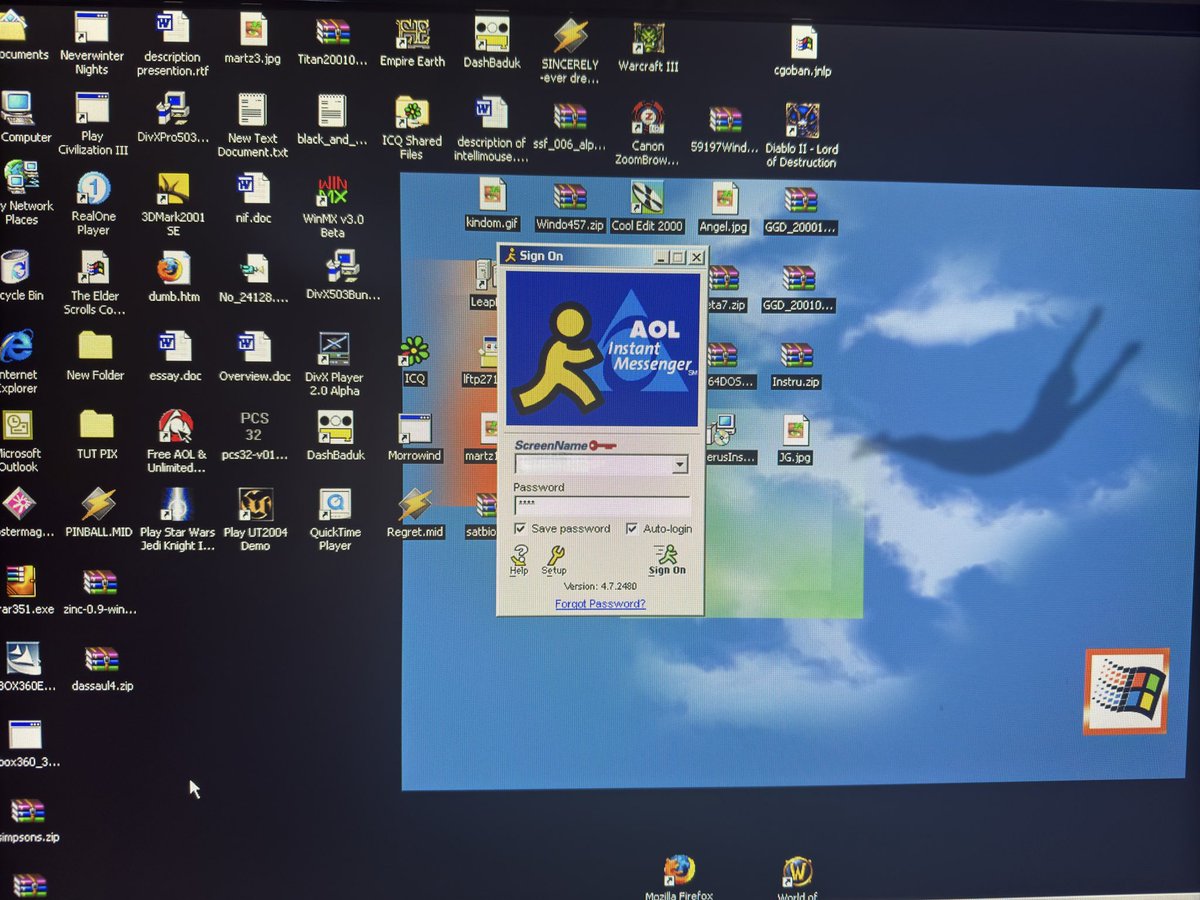
Task: Select the DivXPro503 installer icon
Action: pyautogui.click(x=172, y=110)
